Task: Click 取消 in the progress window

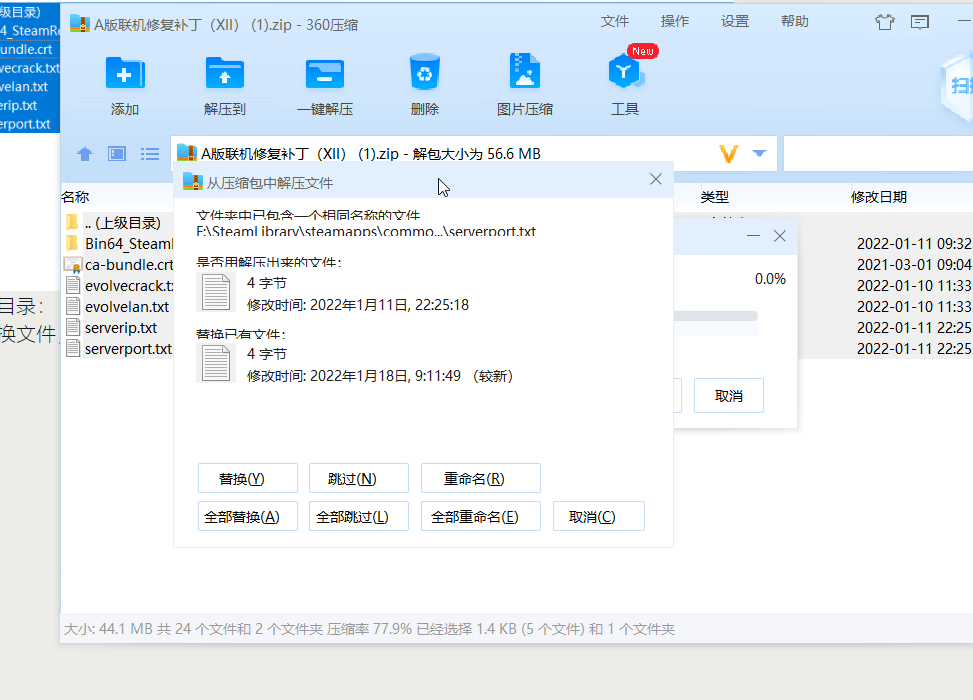Action: click(x=729, y=395)
